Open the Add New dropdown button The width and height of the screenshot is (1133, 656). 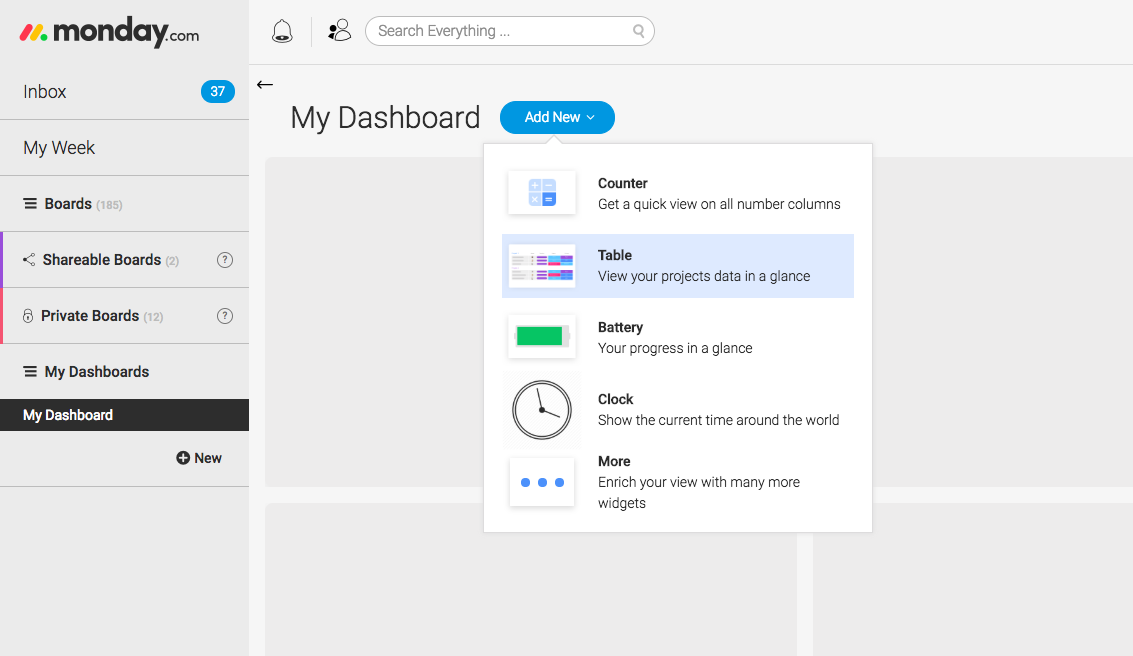tap(557, 117)
